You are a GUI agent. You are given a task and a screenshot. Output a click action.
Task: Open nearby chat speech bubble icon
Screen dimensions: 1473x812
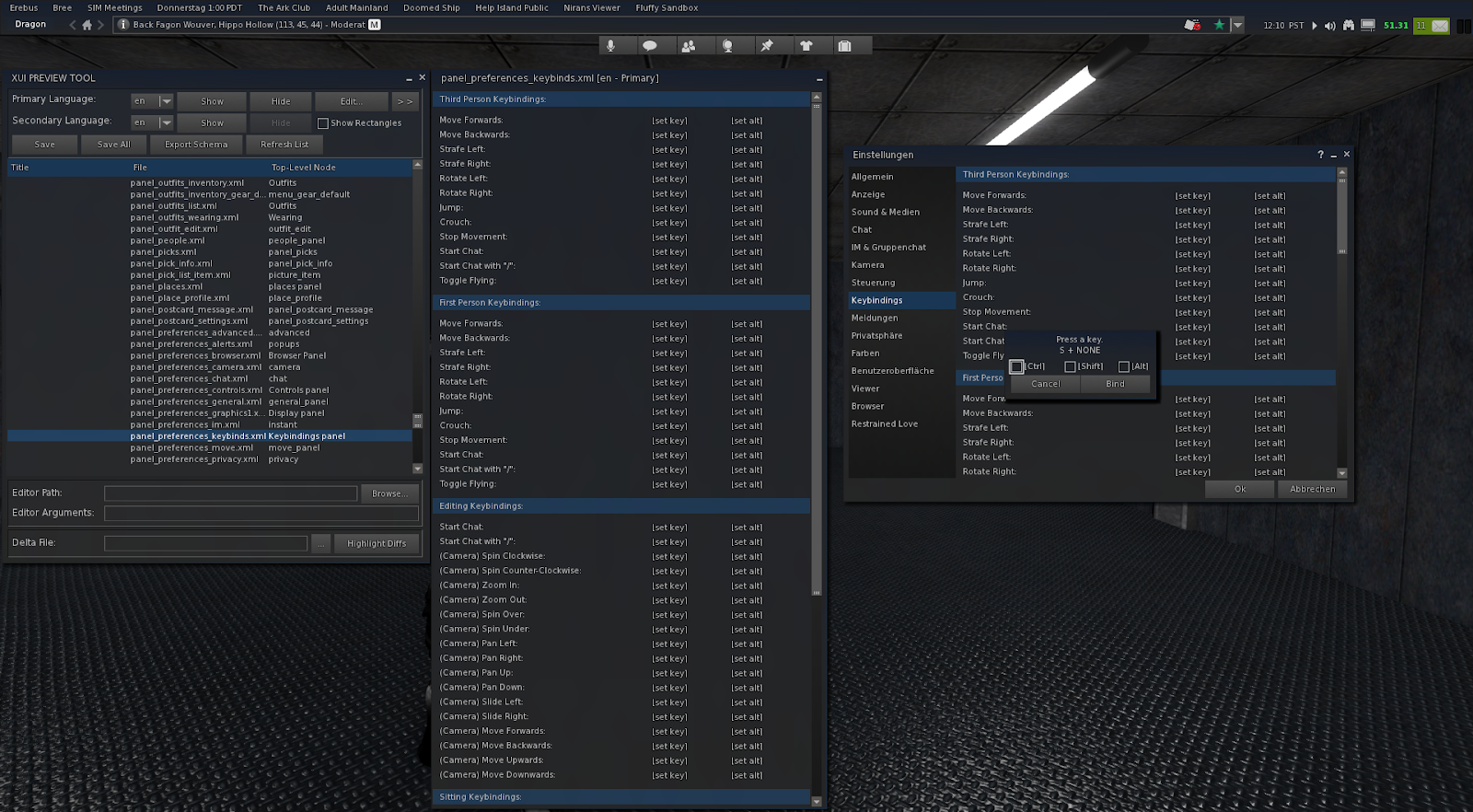tap(649, 46)
